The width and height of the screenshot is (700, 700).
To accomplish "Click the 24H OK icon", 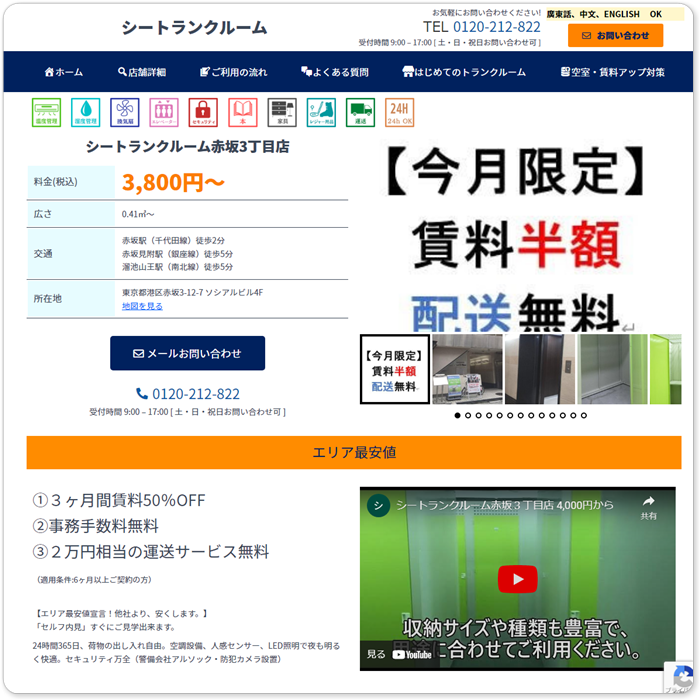I will pyautogui.click(x=400, y=112).
